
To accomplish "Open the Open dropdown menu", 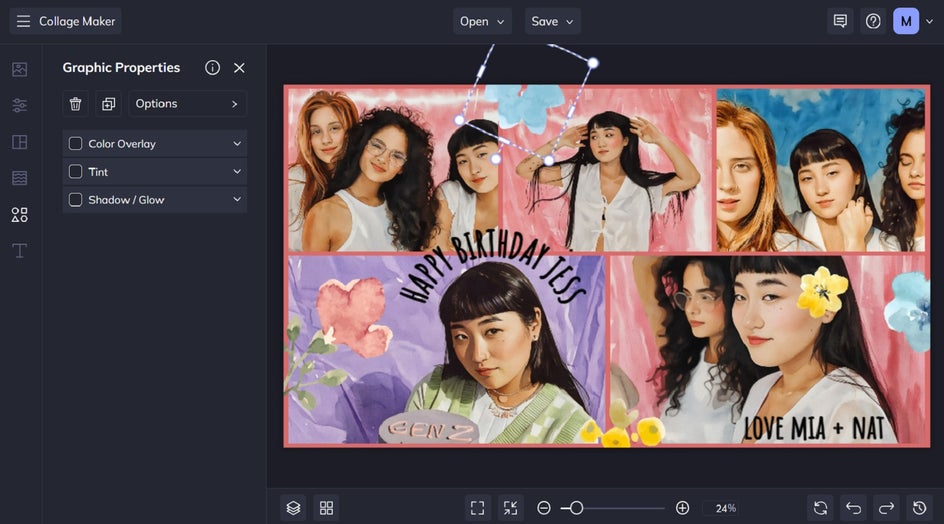I will (x=482, y=21).
